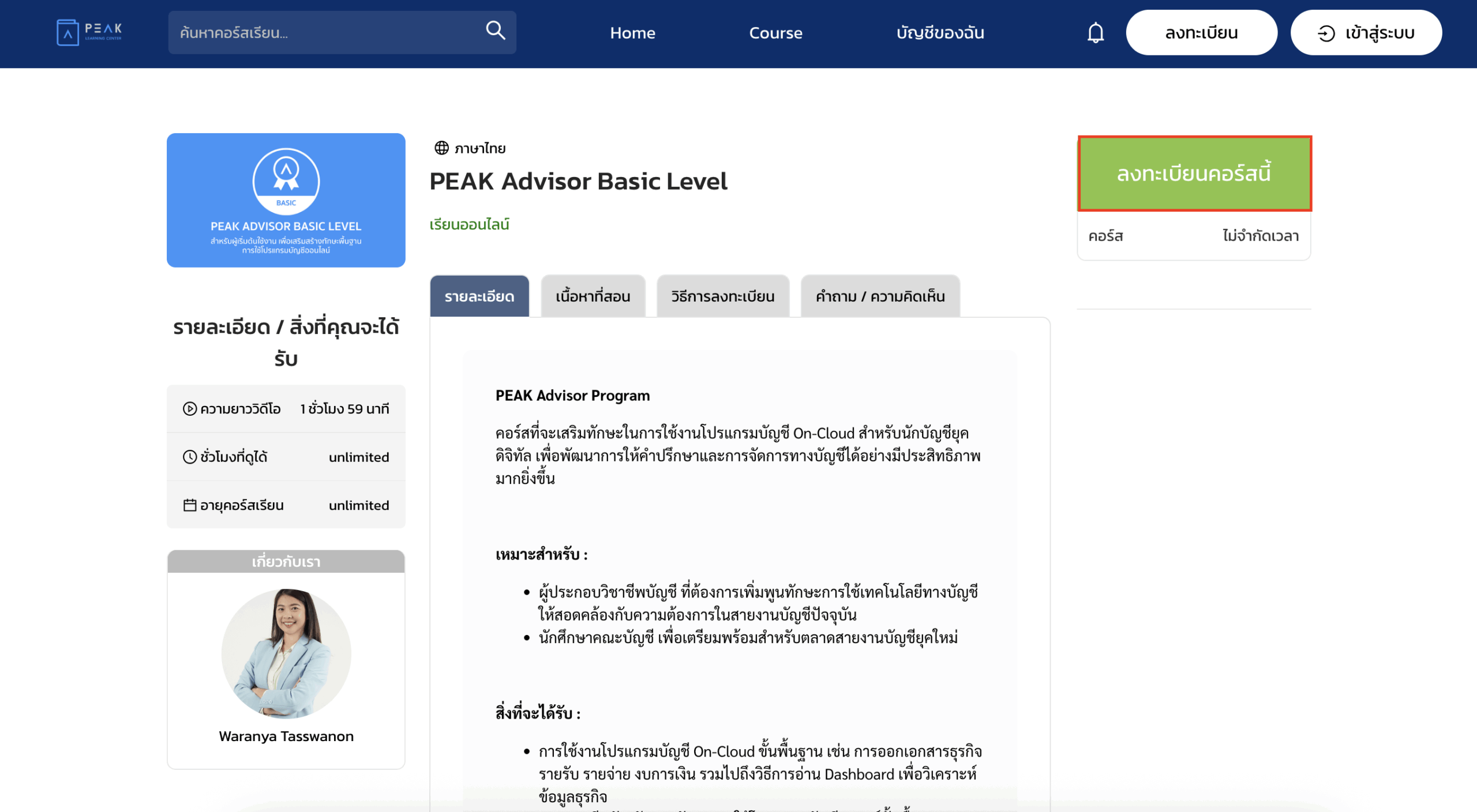Click the clock icon beside ชั่วโมงที่ดูได้
This screenshot has height=812, width=1477.
tap(190, 456)
